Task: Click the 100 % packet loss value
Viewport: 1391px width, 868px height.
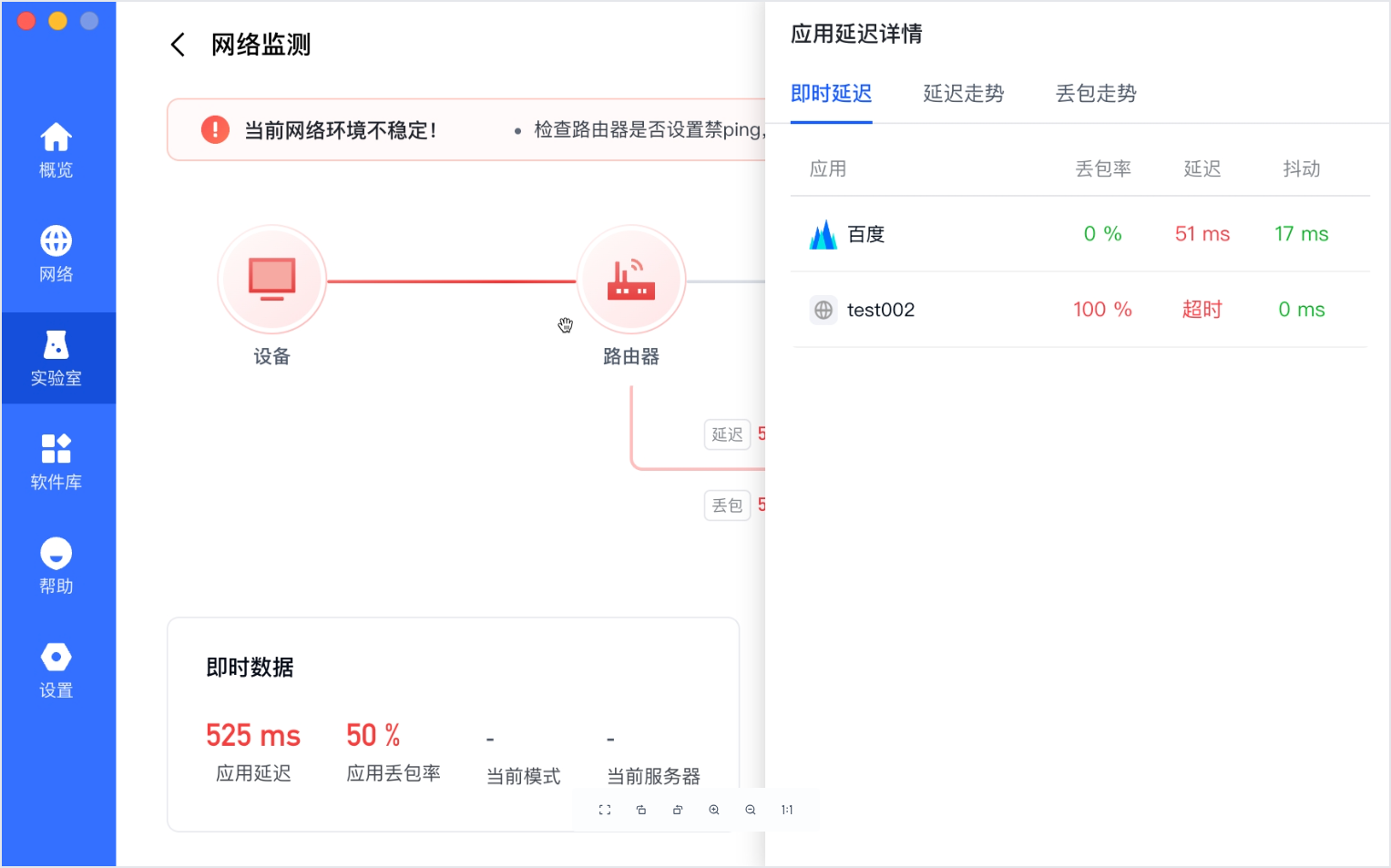Action: (x=1102, y=310)
